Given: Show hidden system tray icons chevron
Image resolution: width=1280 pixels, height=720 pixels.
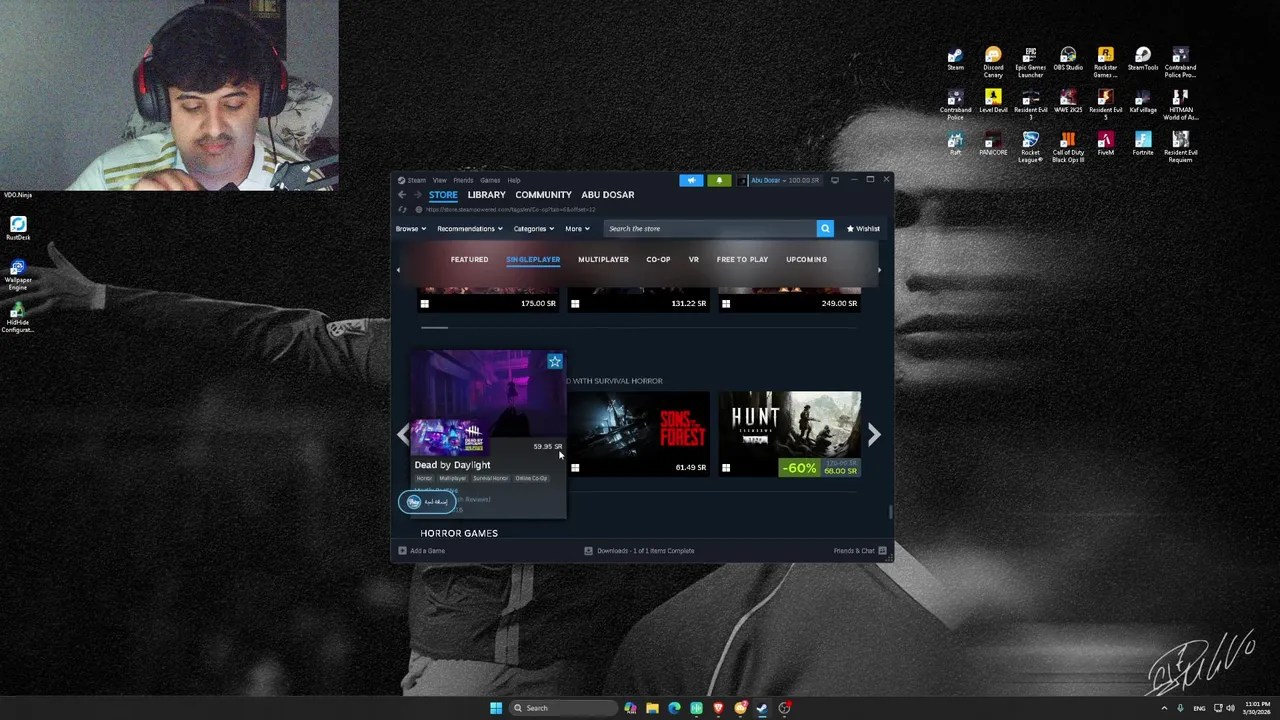Looking at the screenshot, I should click(x=1164, y=708).
